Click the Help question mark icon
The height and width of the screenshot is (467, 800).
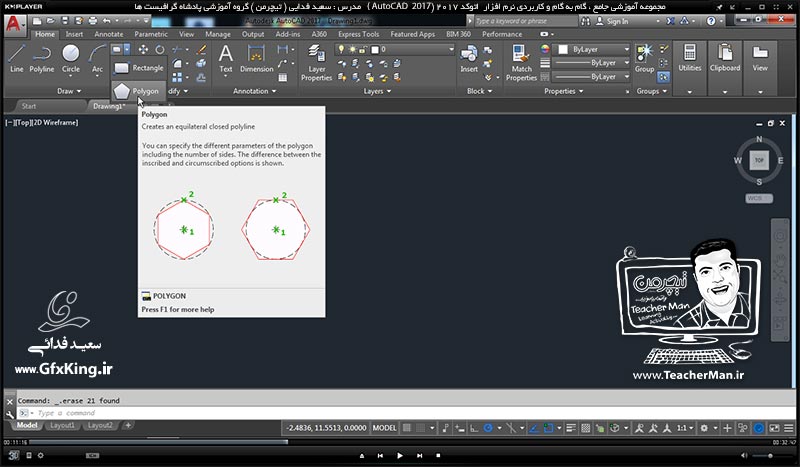[711, 21]
